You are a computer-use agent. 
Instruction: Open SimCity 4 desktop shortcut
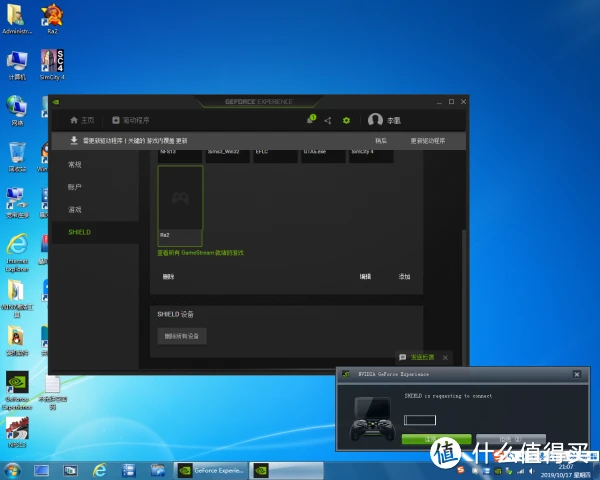52,64
